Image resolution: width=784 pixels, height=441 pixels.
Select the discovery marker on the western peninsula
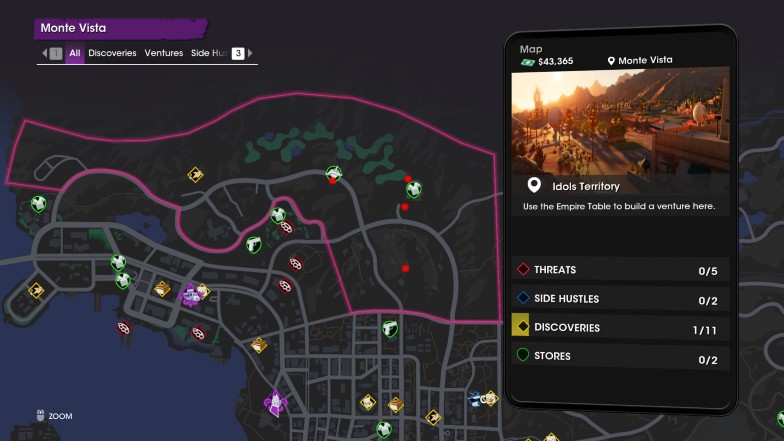click(36, 290)
